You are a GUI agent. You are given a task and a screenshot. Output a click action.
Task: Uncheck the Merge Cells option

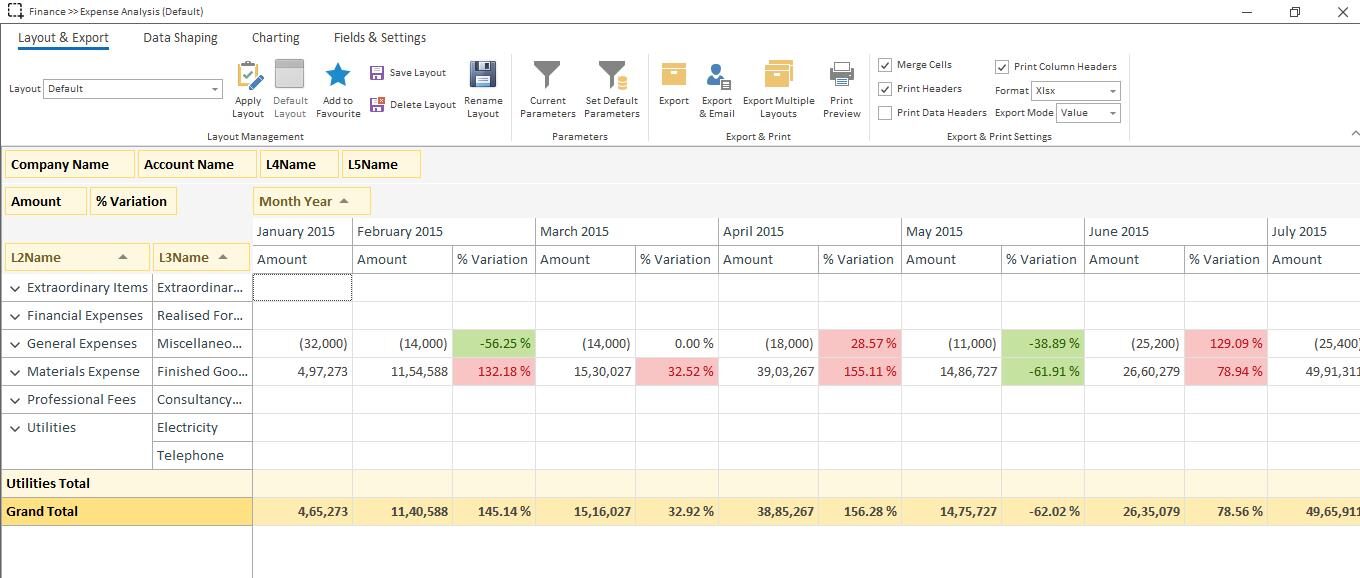coord(884,64)
